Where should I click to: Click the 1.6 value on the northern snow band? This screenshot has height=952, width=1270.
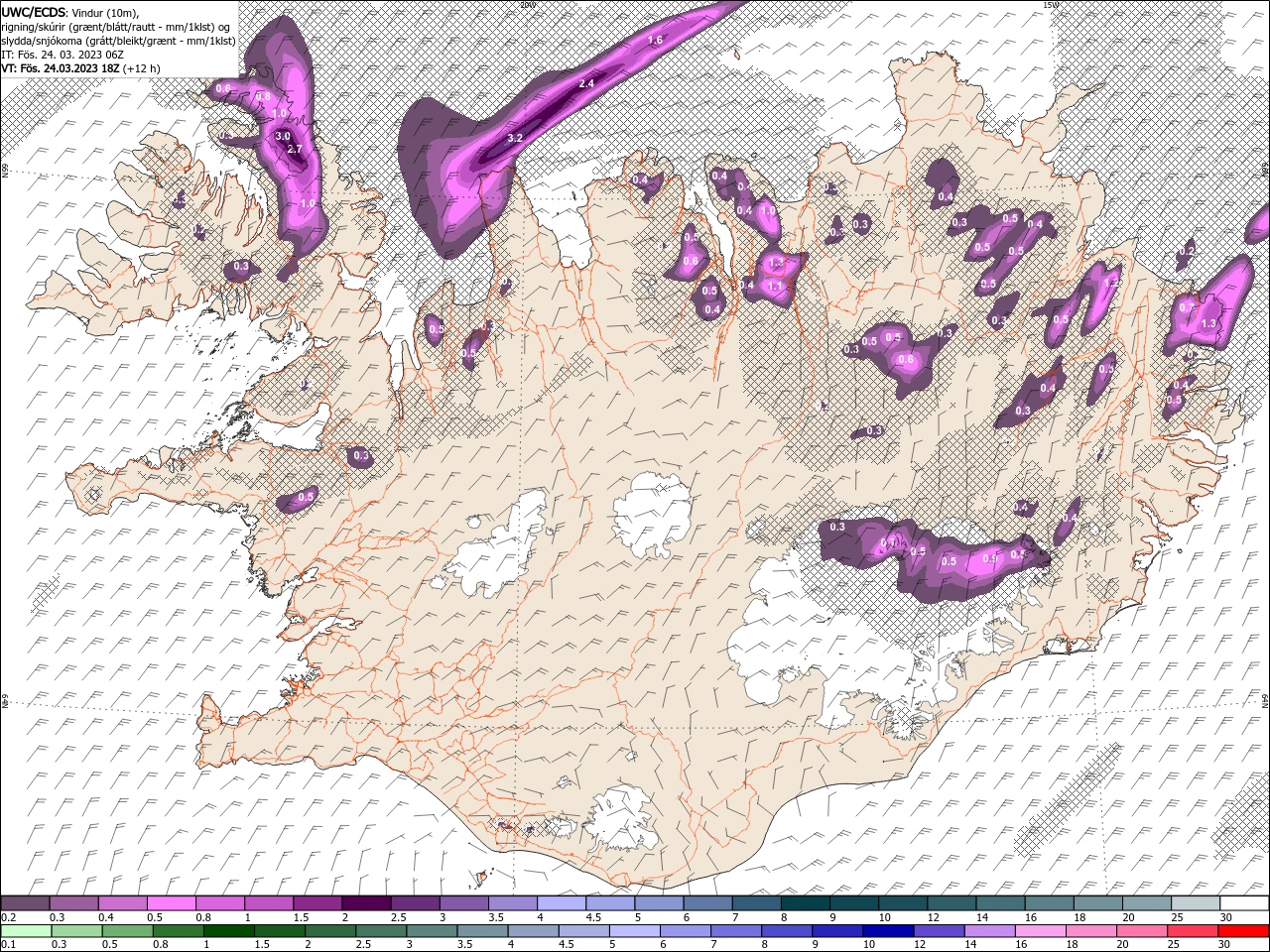coord(655,41)
